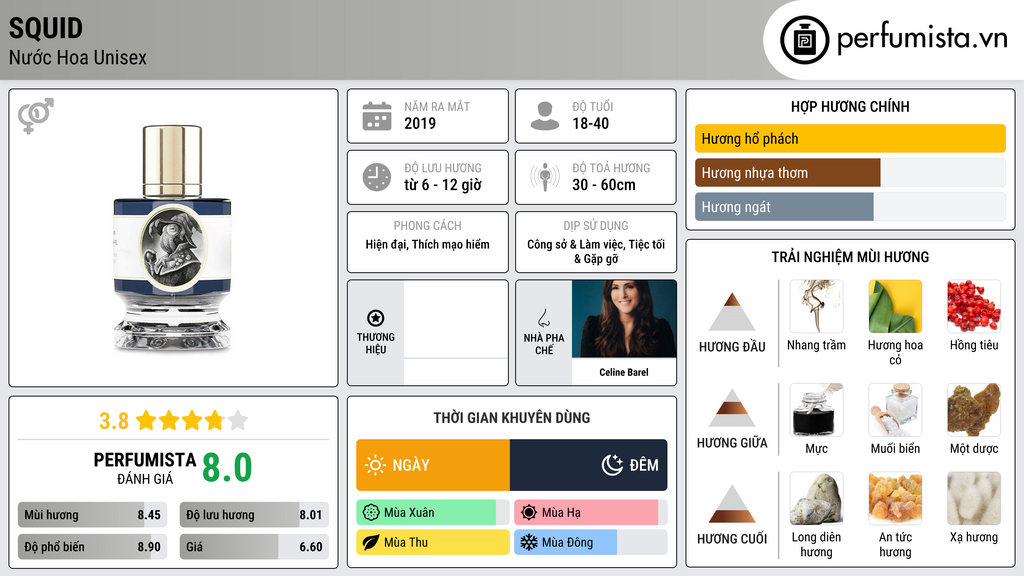Select the Long diên hương note image
This screenshot has height=576, width=1024.
pyautogui.click(x=816, y=499)
